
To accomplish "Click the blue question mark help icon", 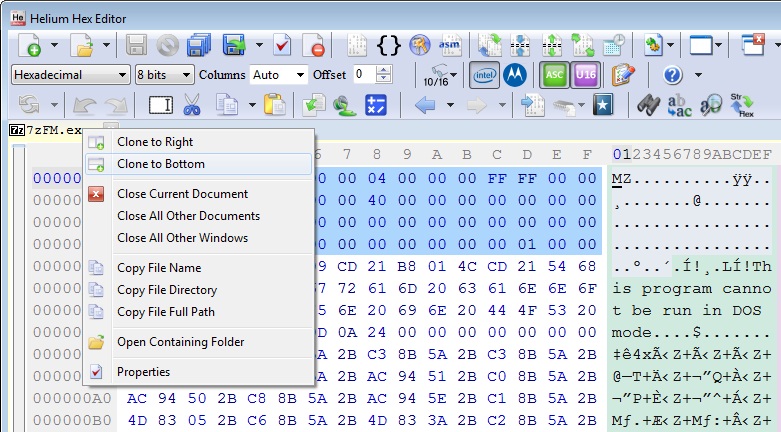I will 672,75.
